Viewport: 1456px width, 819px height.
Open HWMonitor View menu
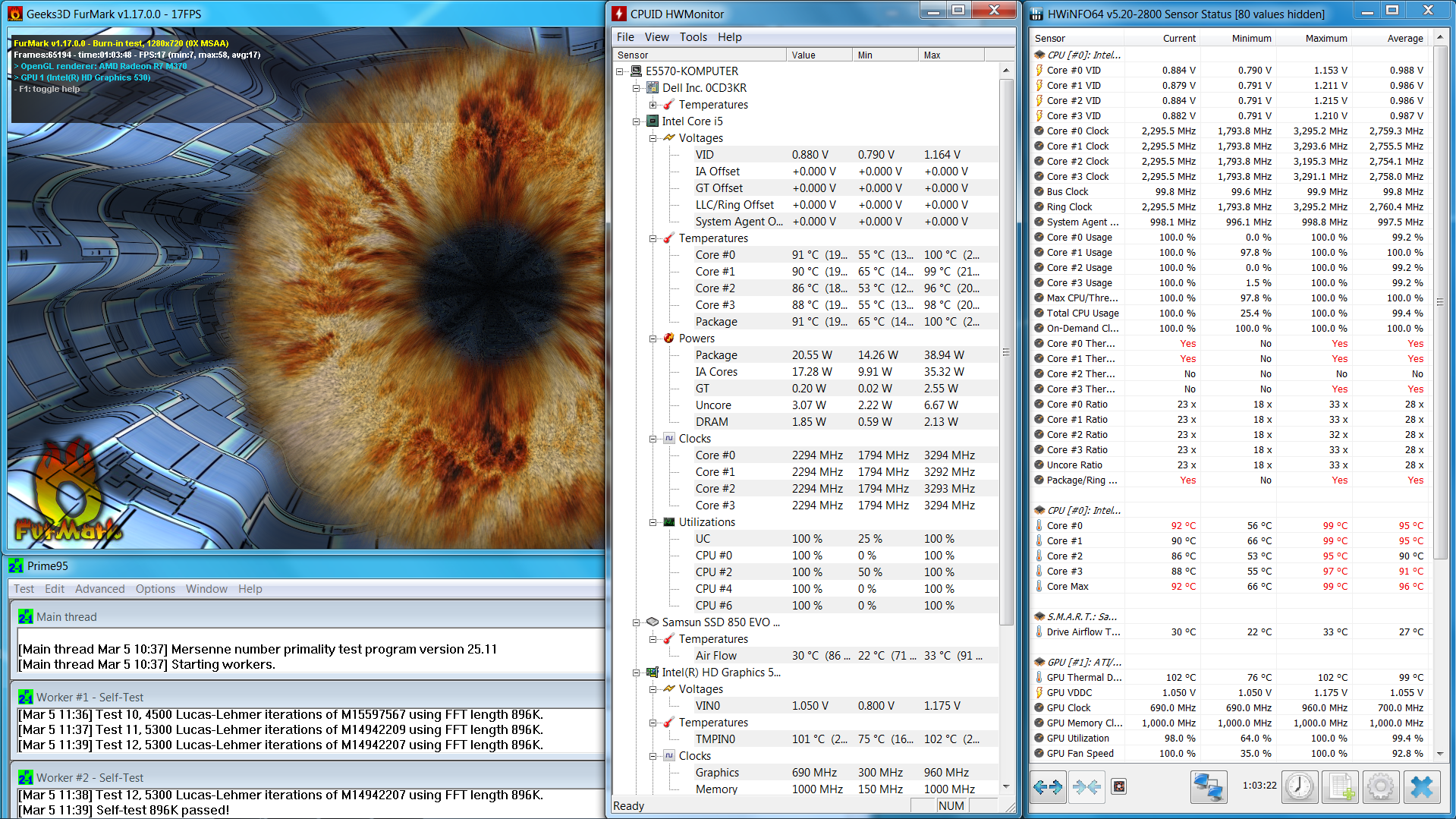click(657, 37)
